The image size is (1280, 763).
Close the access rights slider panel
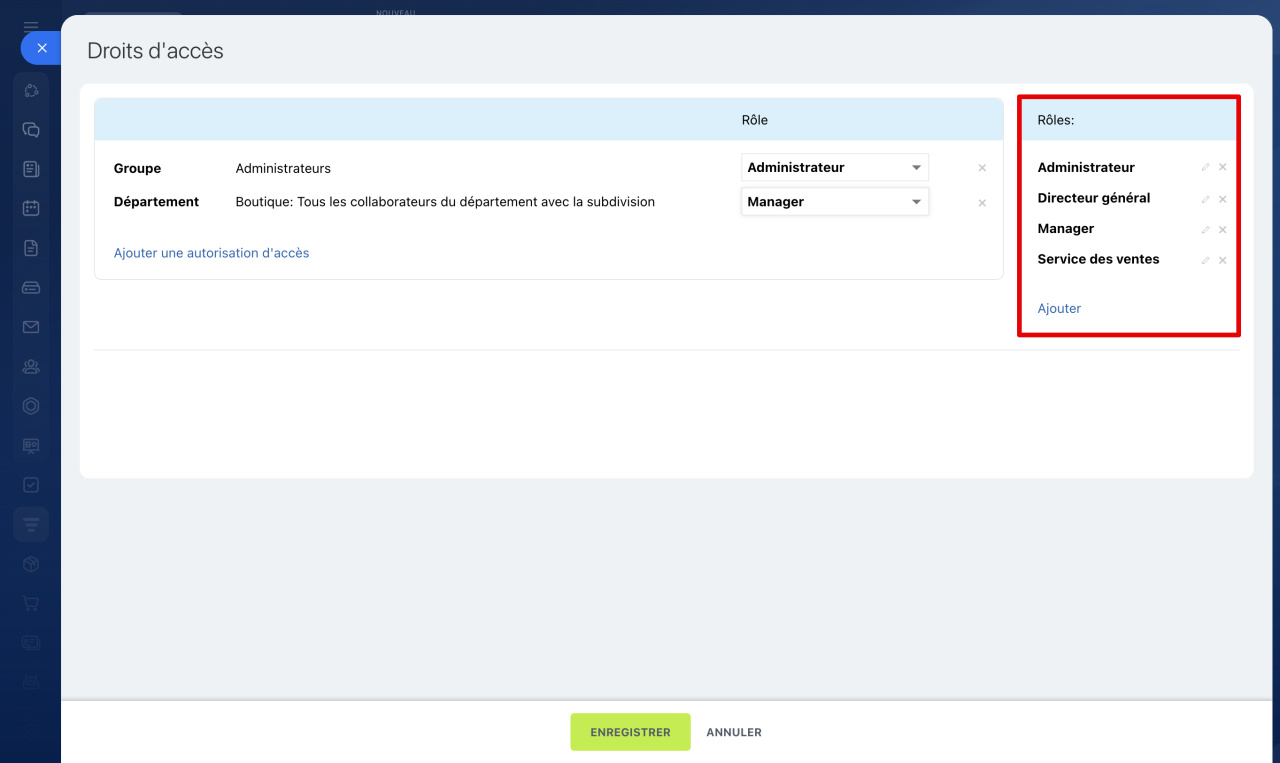point(41,48)
